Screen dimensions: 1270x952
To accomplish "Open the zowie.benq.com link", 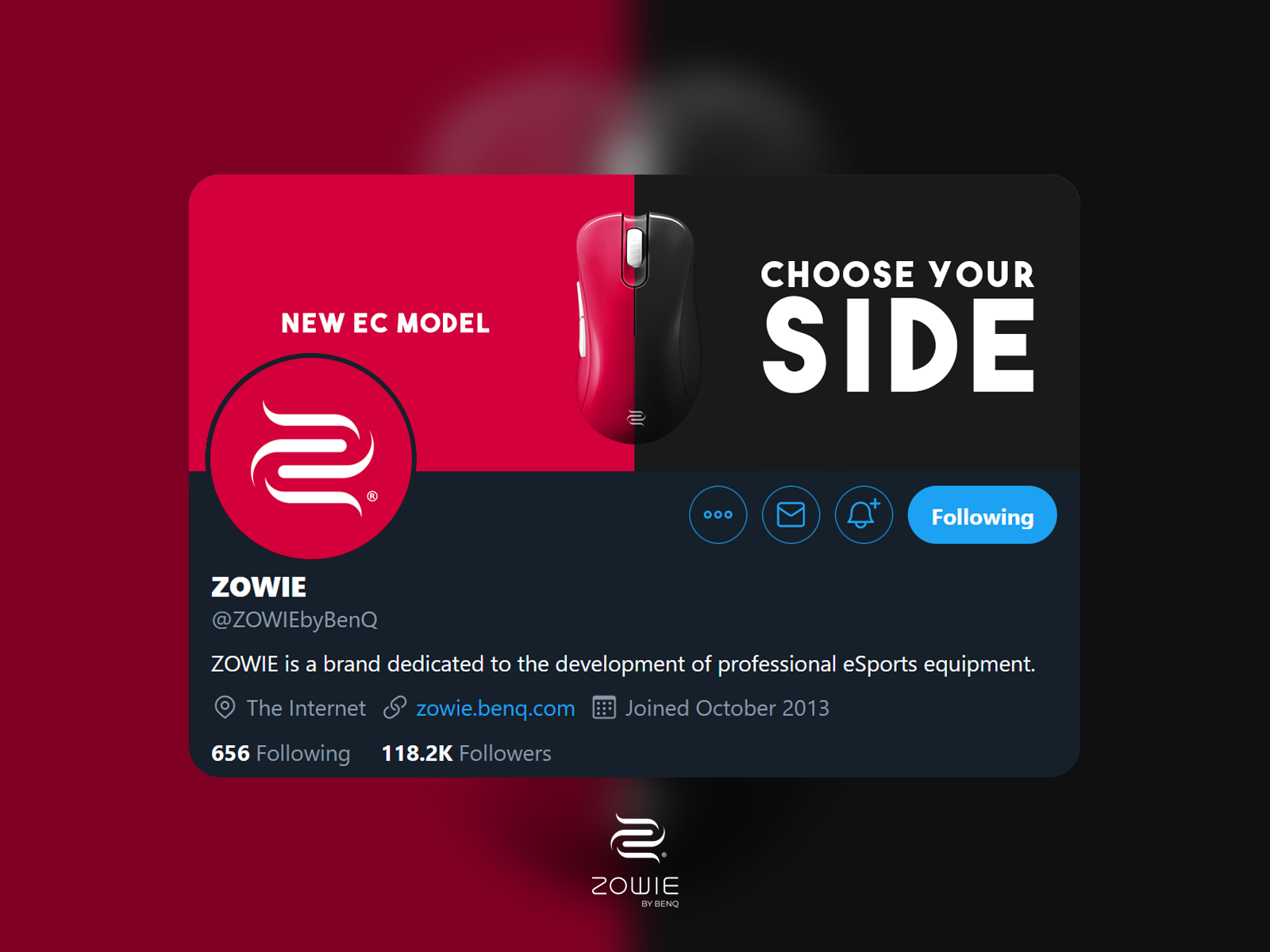I will tap(495, 708).
